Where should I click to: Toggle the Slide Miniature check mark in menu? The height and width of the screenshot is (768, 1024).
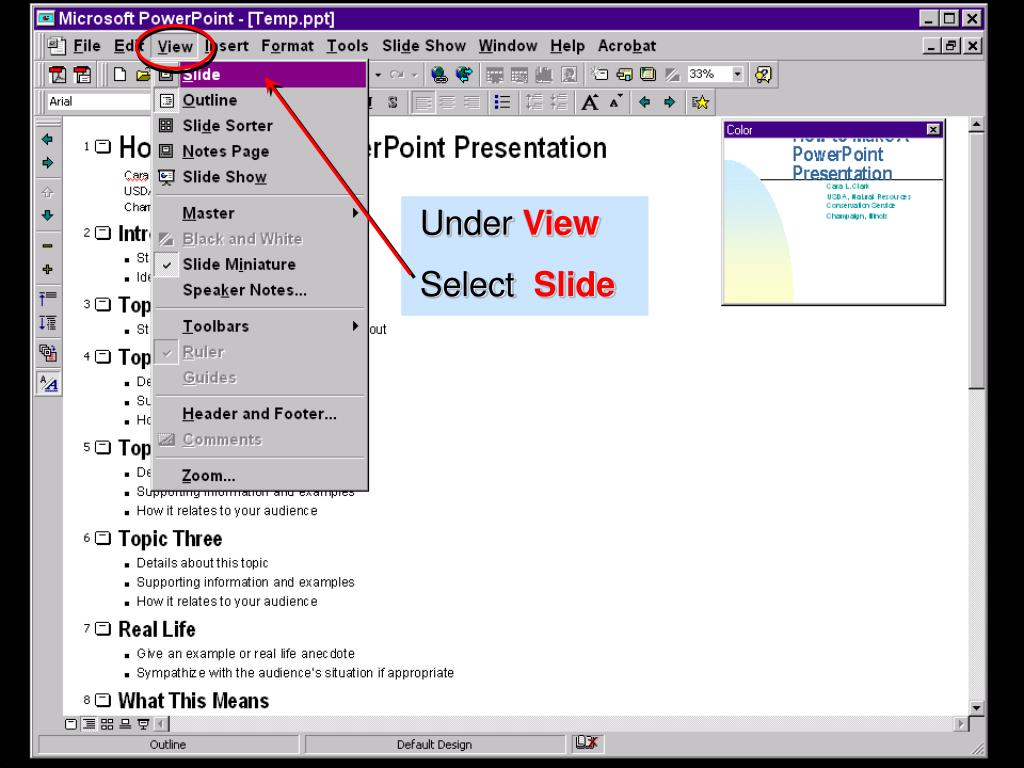[x=167, y=264]
